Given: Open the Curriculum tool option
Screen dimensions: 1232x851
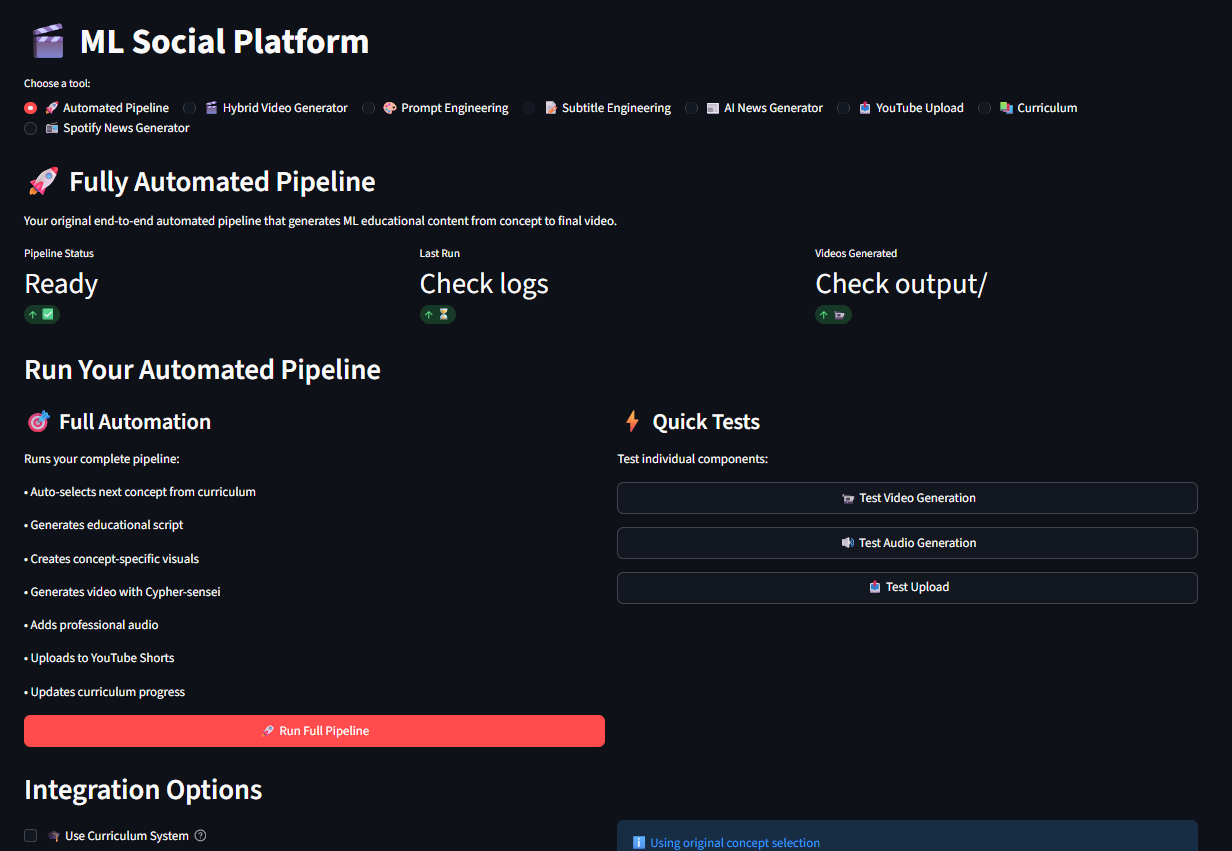Looking at the screenshot, I should click(x=985, y=108).
